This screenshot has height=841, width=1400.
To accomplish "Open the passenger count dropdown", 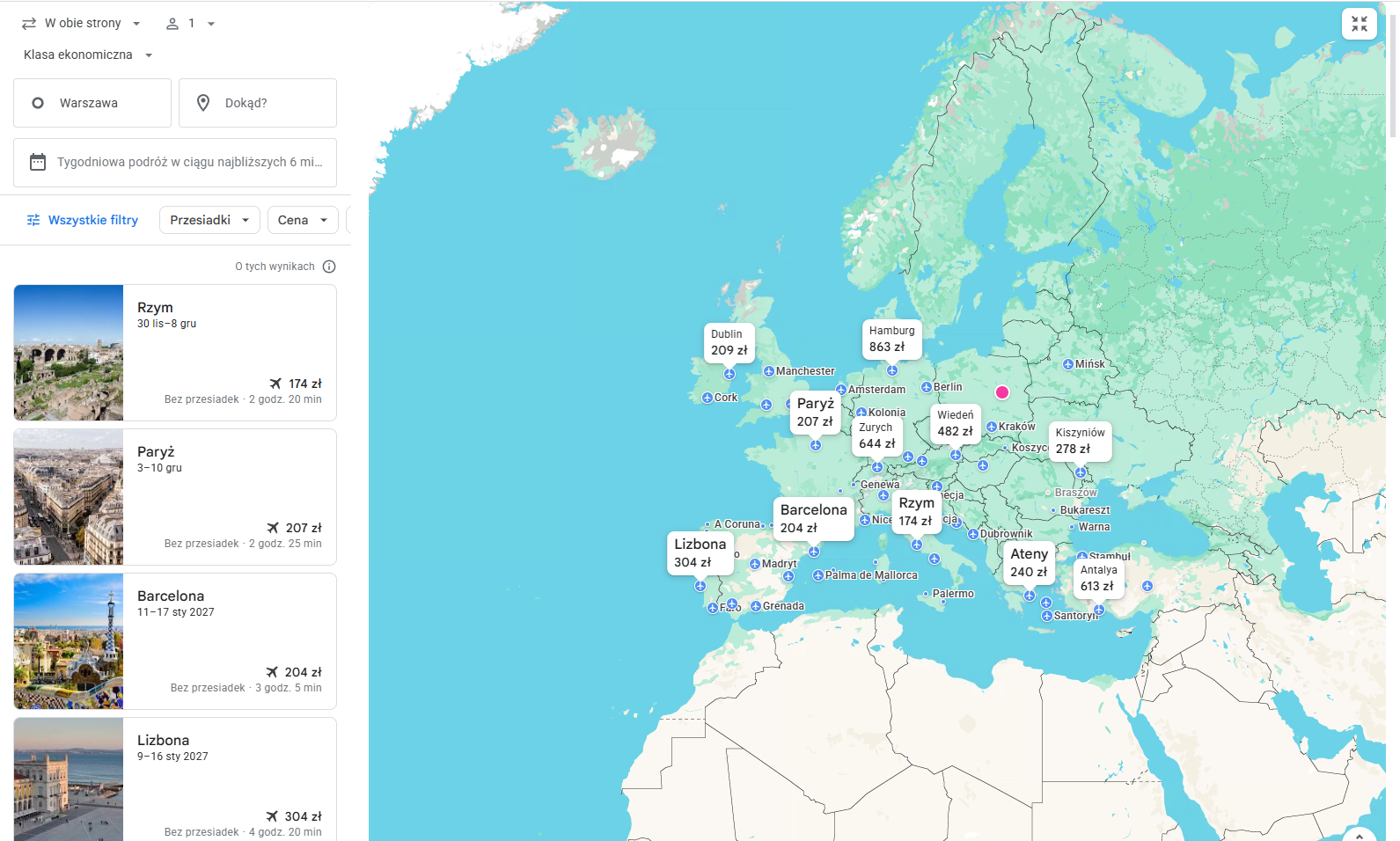I will coord(190,24).
